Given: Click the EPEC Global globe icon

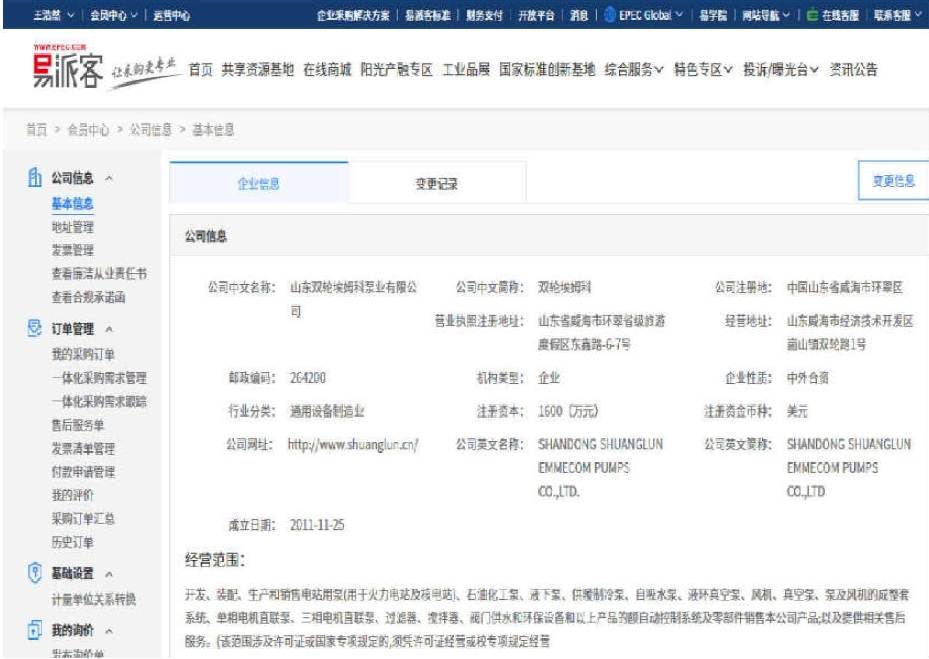Looking at the screenshot, I should [x=610, y=15].
